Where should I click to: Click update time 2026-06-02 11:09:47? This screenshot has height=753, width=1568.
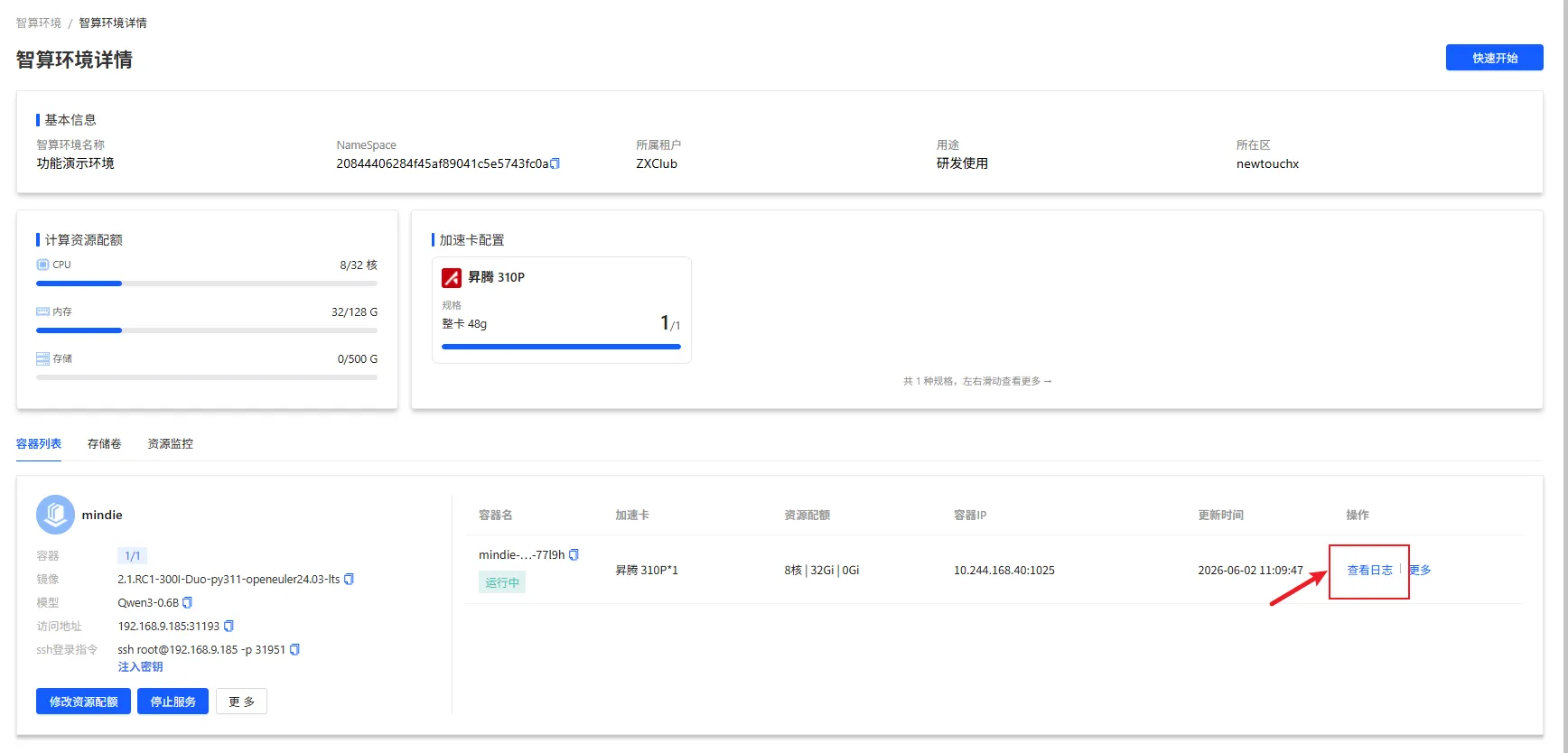pyautogui.click(x=1250, y=570)
